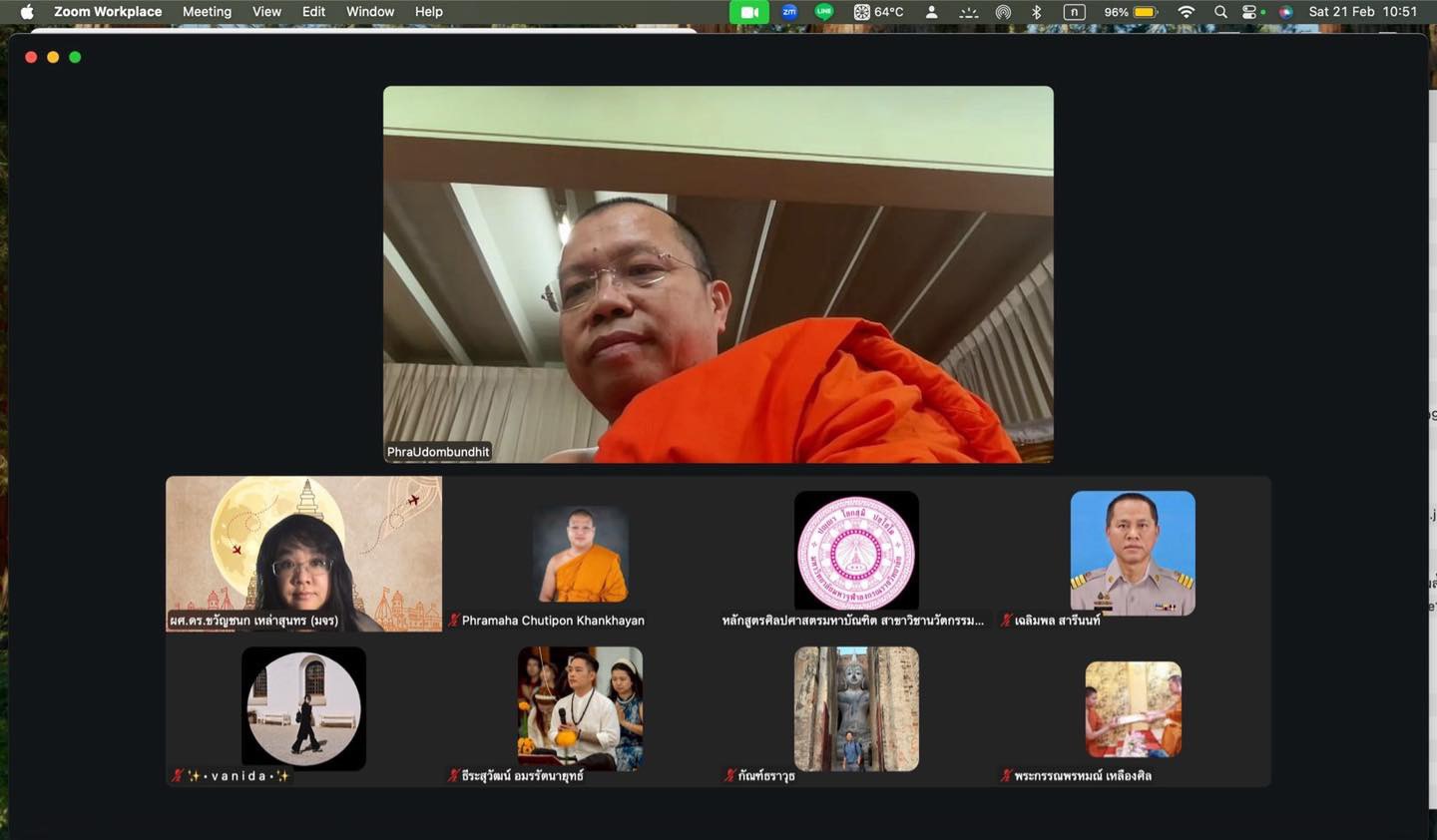Open the LINE icon in the menu bar
1437x840 pixels.
tap(823, 12)
